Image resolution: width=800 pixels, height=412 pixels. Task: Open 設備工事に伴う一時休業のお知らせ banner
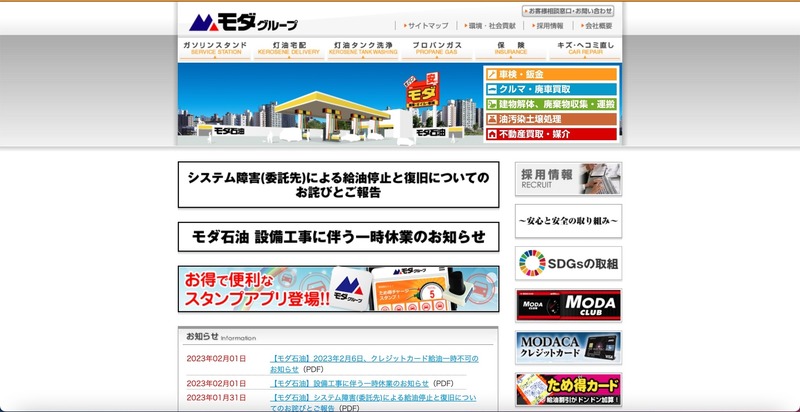tap(338, 237)
